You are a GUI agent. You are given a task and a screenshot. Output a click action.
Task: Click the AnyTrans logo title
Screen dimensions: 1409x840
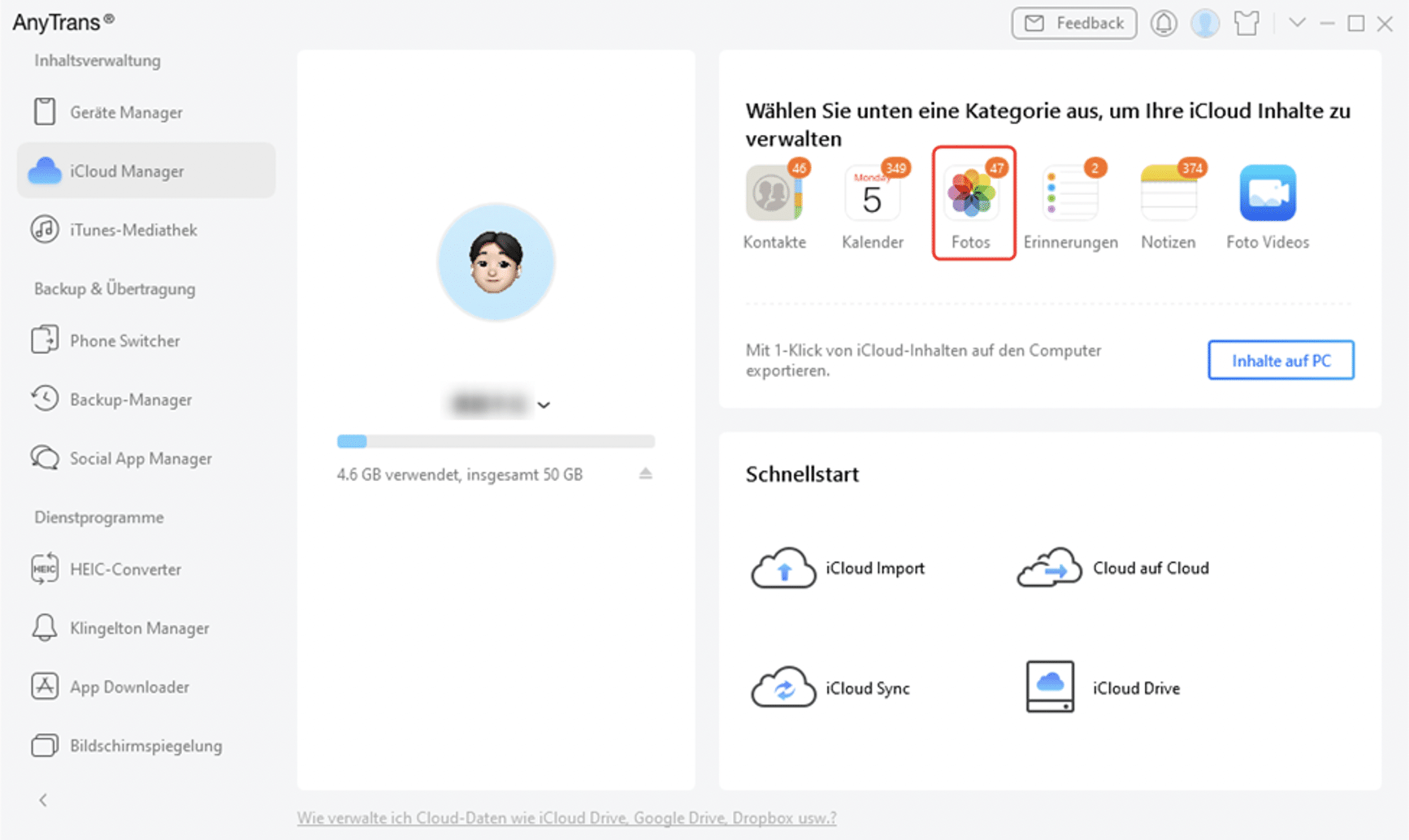63,22
